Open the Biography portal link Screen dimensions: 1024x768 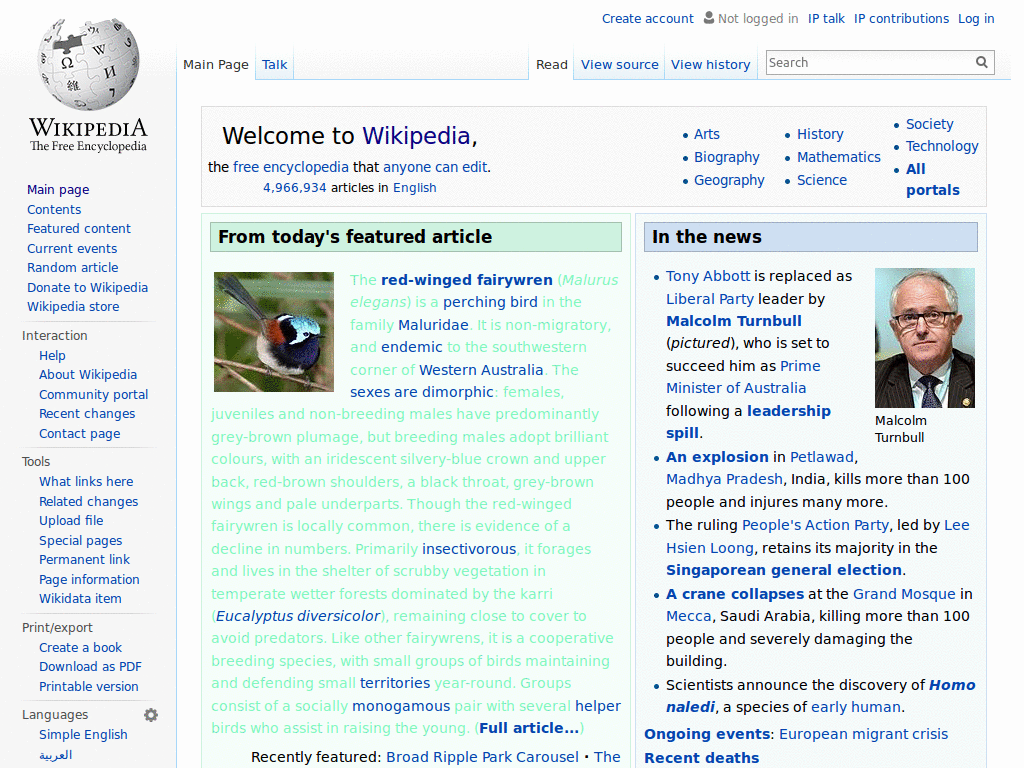(x=726, y=157)
